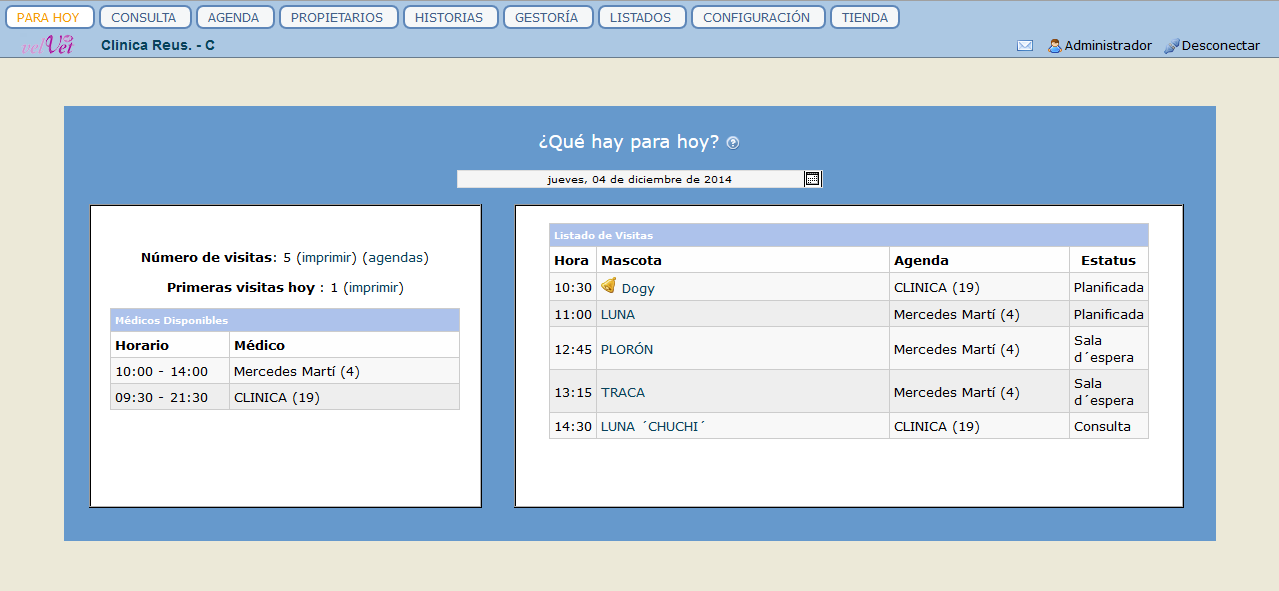
Task: Click the help question mark icon
Action: (733, 143)
